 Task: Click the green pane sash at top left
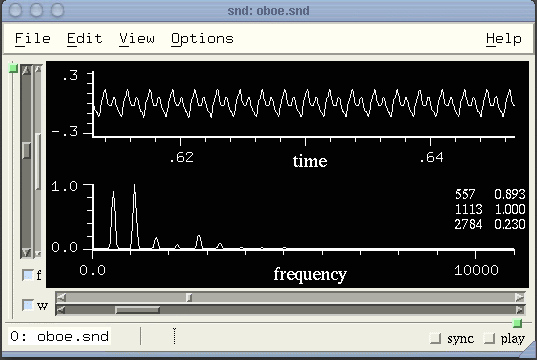[13, 68]
